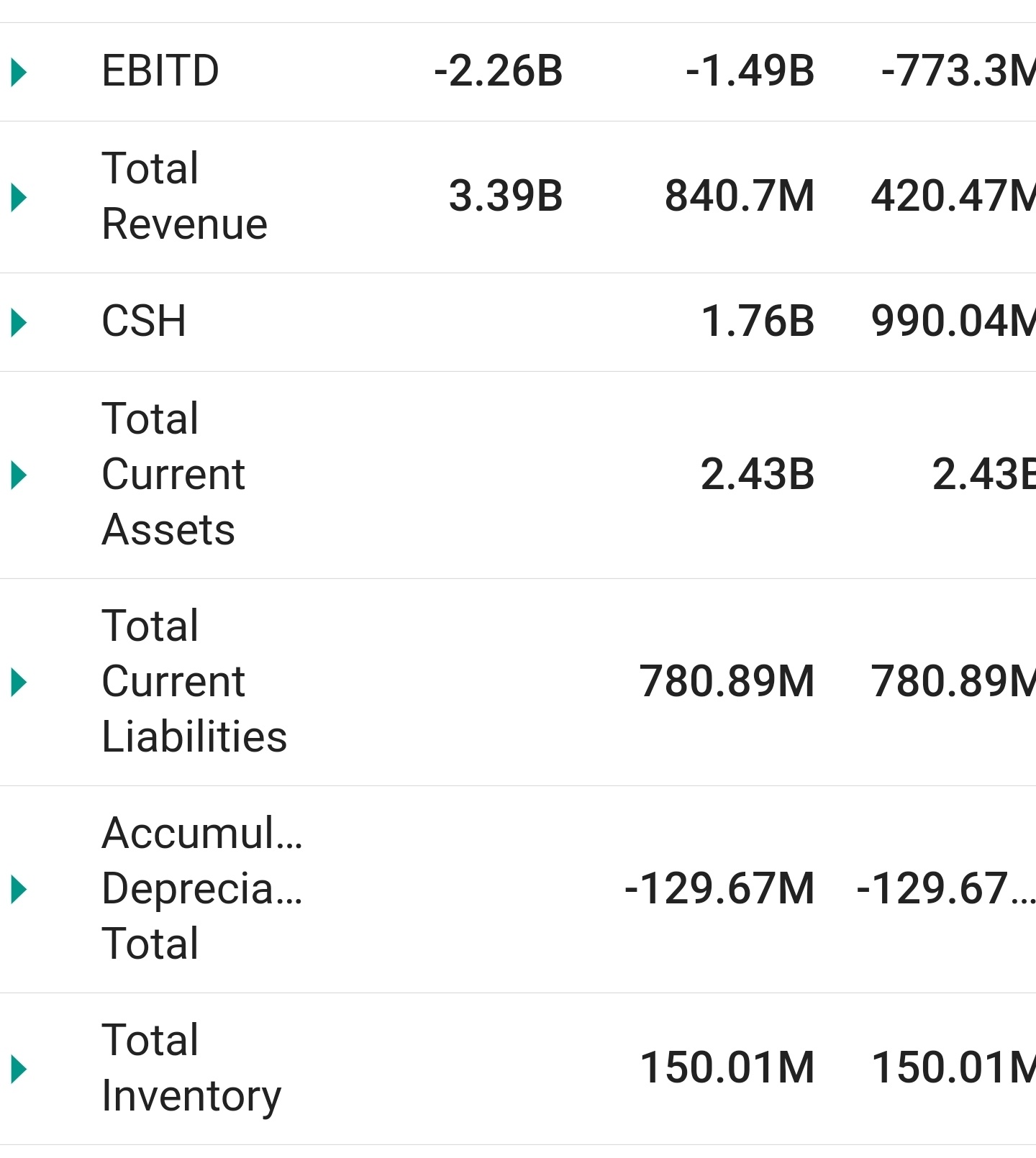The image size is (1036, 1158).
Task: Expand the Total Inventory row arrow
Action: (19, 1069)
